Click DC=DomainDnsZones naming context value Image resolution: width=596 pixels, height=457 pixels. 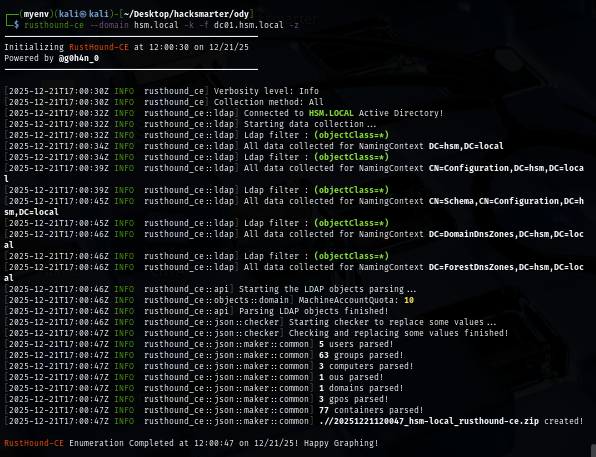506,235
